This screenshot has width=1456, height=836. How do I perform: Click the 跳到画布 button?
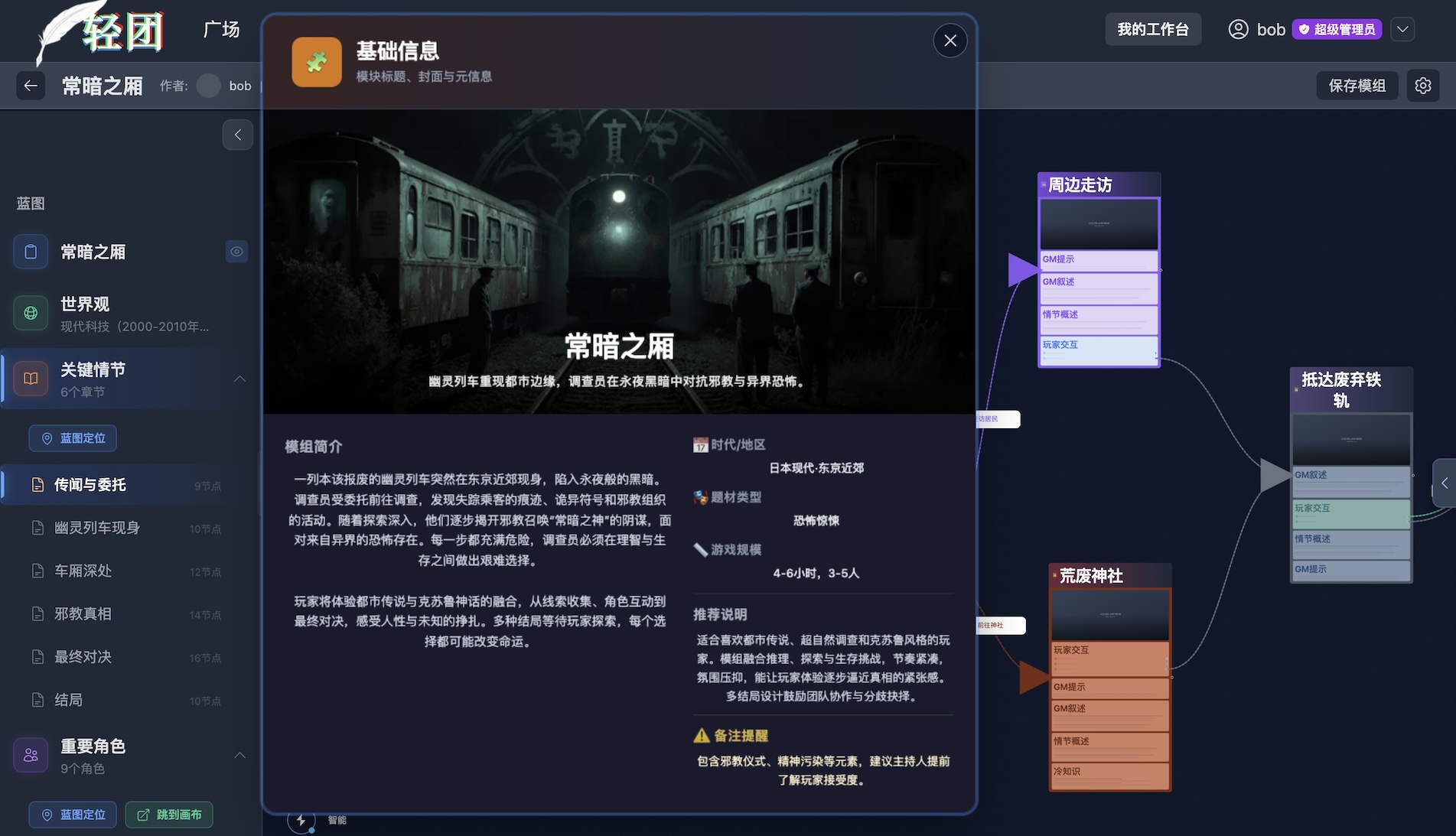click(169, 815)
